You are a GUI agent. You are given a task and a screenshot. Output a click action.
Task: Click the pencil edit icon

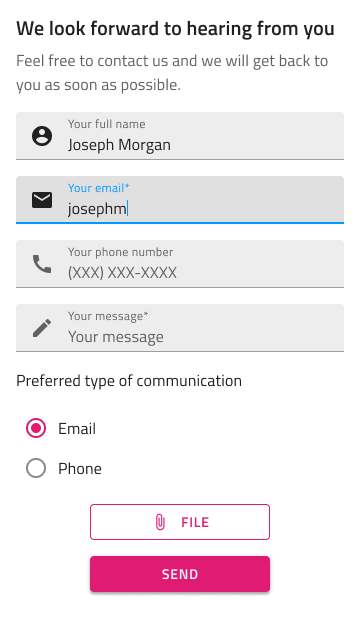pyautogui.click(x=42, y=328)
